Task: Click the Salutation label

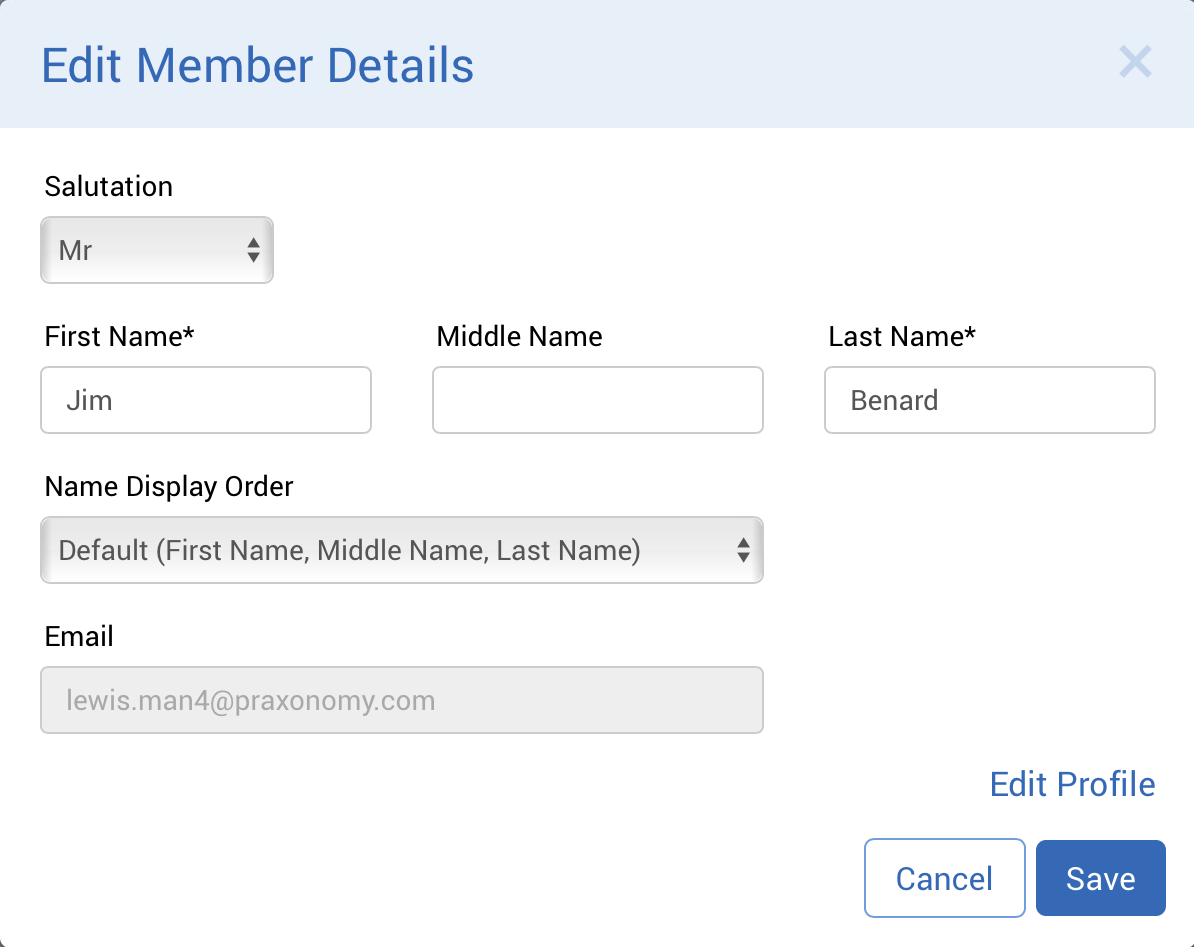Action: tap(109, 187)
